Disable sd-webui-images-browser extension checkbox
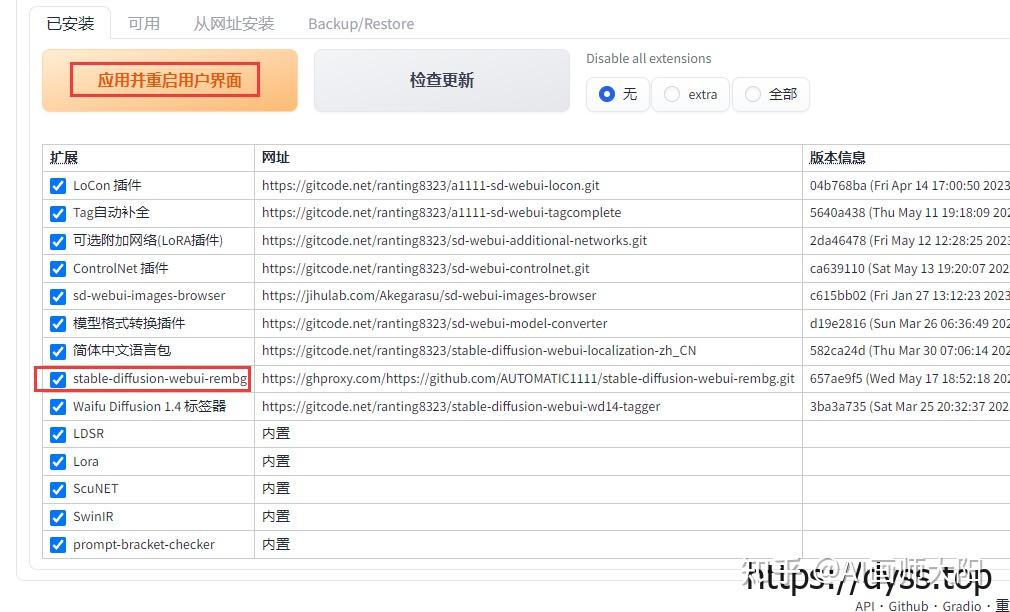The image size is (1010, 612). 58,296
